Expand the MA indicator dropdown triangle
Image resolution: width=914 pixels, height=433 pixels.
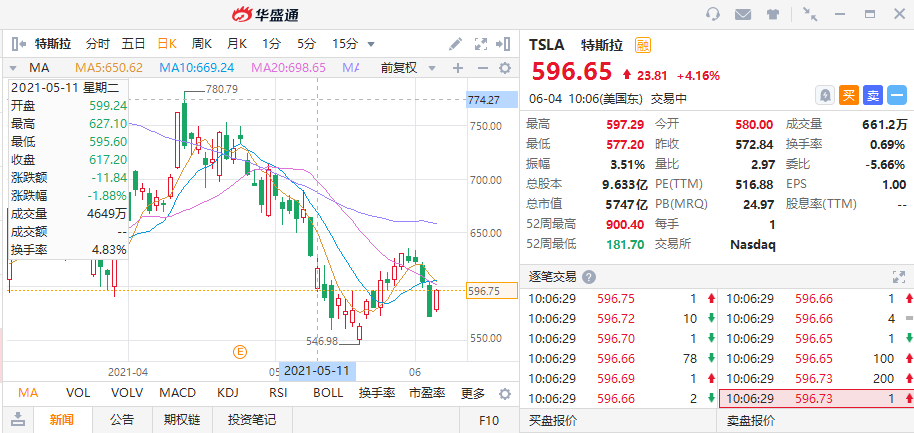(x=13, y=68)
